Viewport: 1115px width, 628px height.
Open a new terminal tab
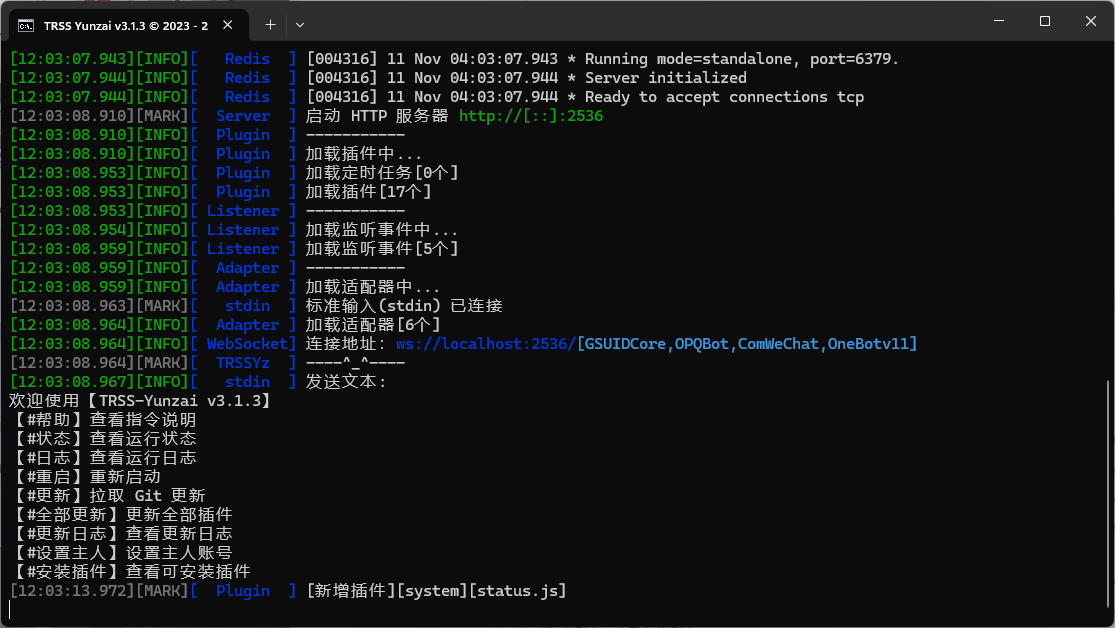point(270,23)
